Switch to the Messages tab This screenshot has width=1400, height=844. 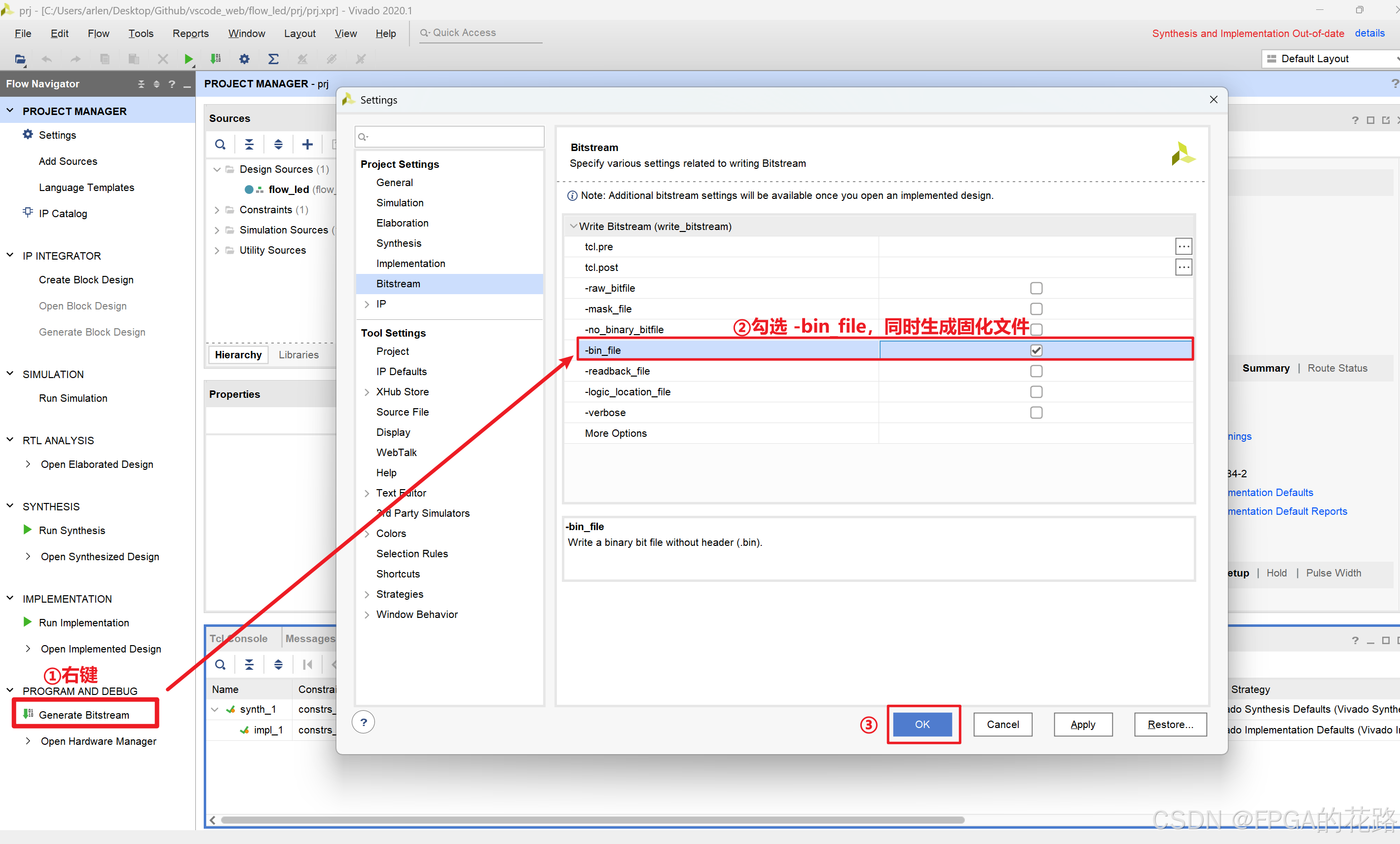310,638
